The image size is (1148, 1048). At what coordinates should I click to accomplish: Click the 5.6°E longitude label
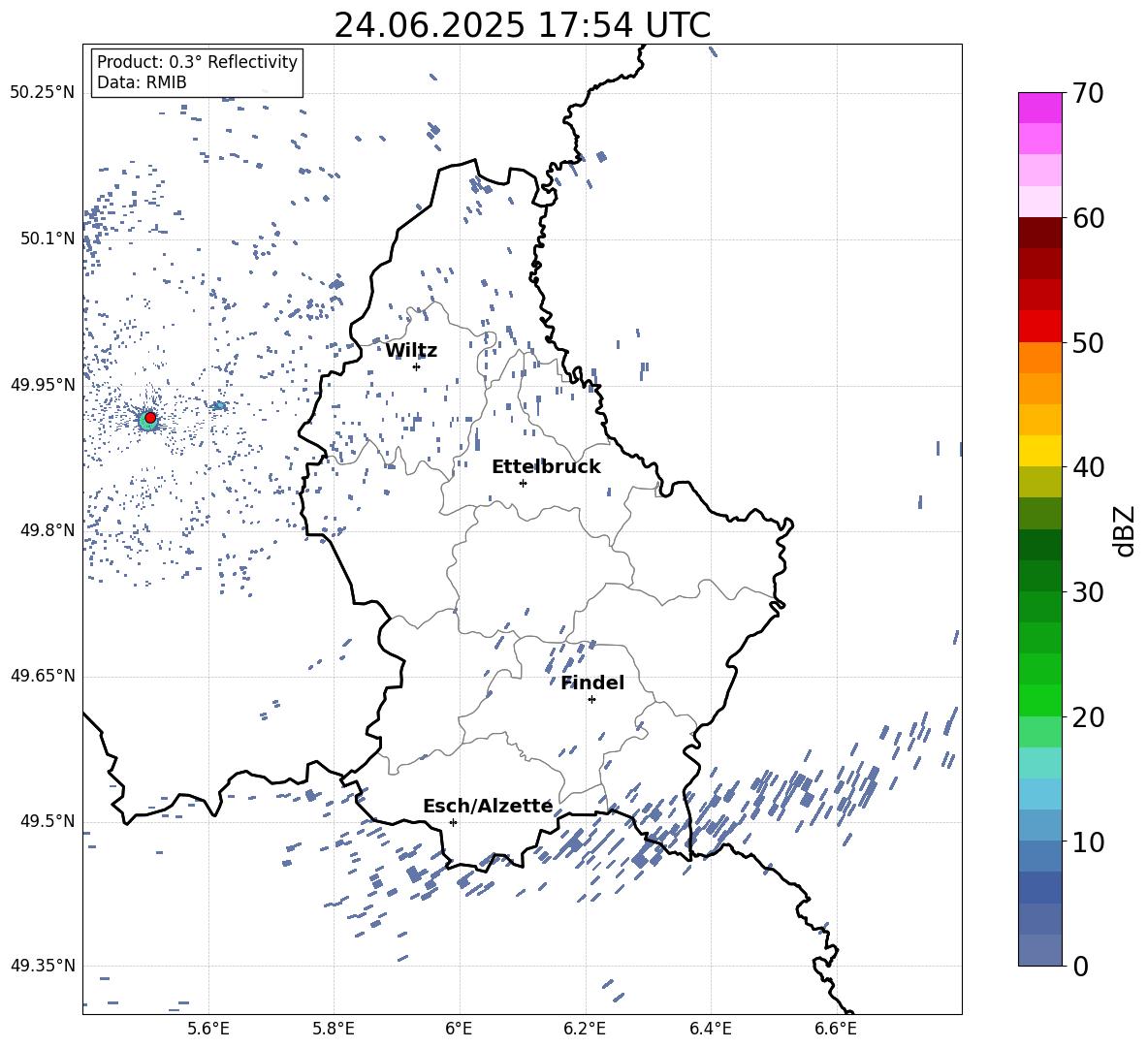coord(208,1029)
